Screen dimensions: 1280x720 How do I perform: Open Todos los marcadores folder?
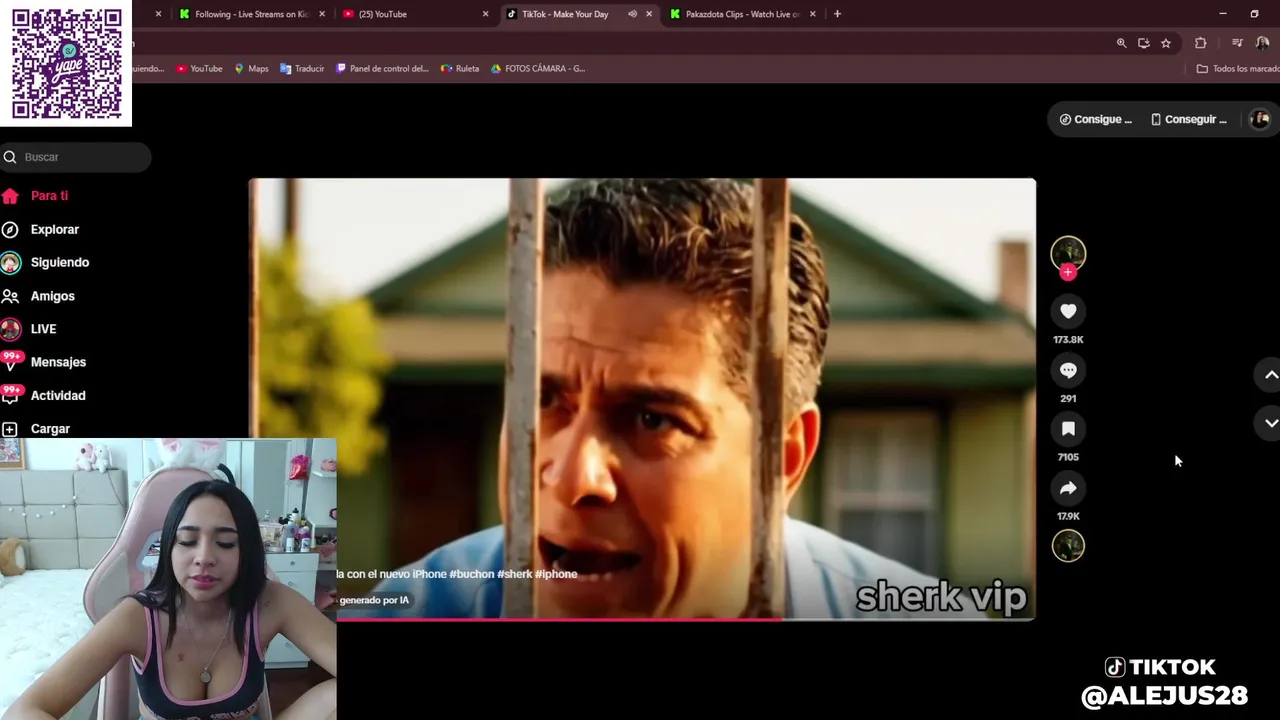pos(1238,68)
